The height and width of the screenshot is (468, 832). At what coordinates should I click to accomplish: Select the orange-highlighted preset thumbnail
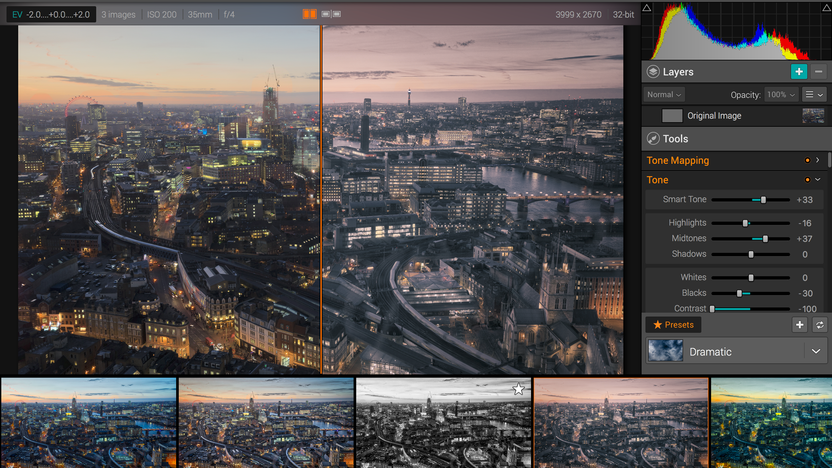pos(621,423)
